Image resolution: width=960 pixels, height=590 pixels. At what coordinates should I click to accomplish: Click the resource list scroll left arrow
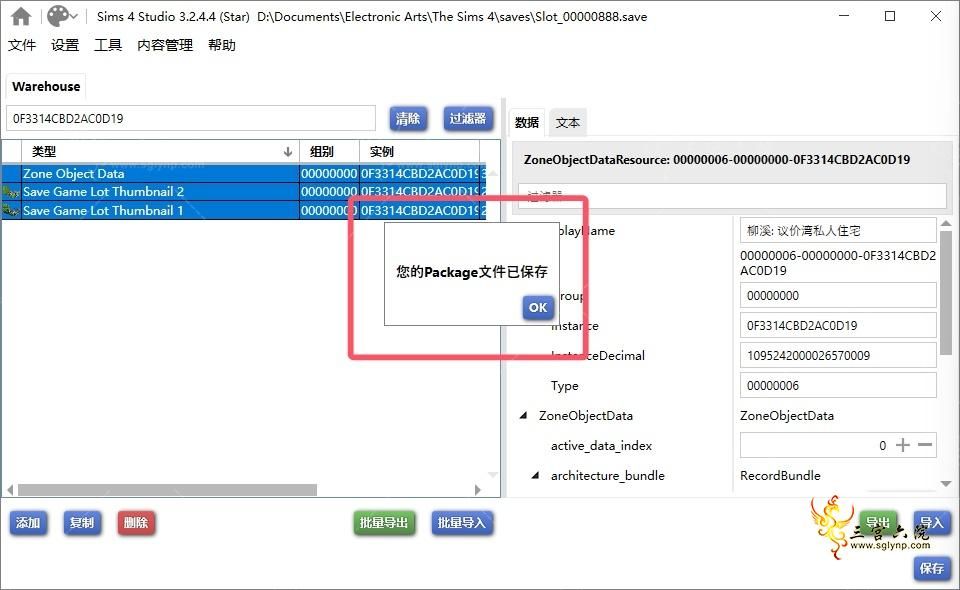pyautogui.click(x=10, y=490)
